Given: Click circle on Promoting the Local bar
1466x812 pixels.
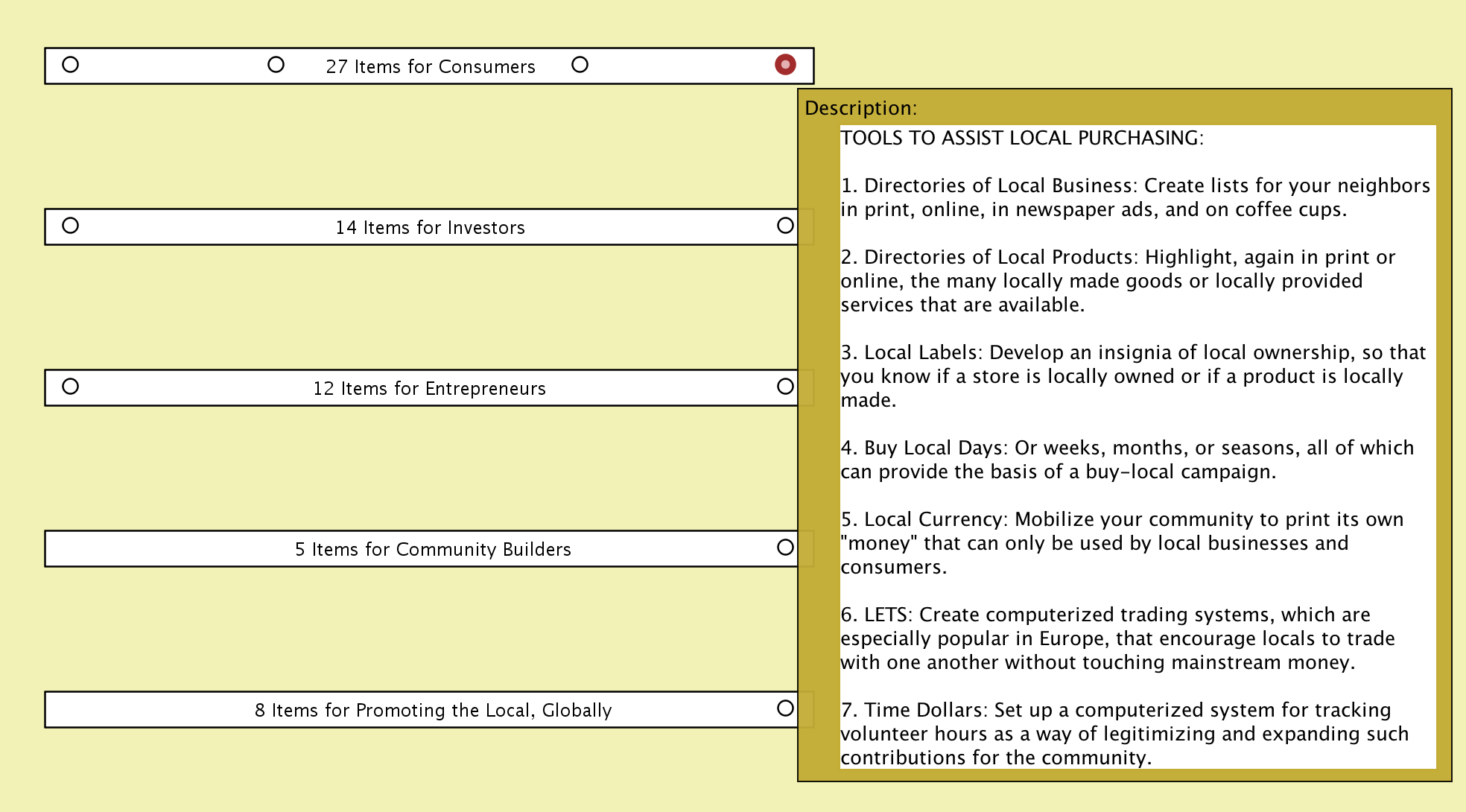Looking at the screenshot, I should pos(785,708).
